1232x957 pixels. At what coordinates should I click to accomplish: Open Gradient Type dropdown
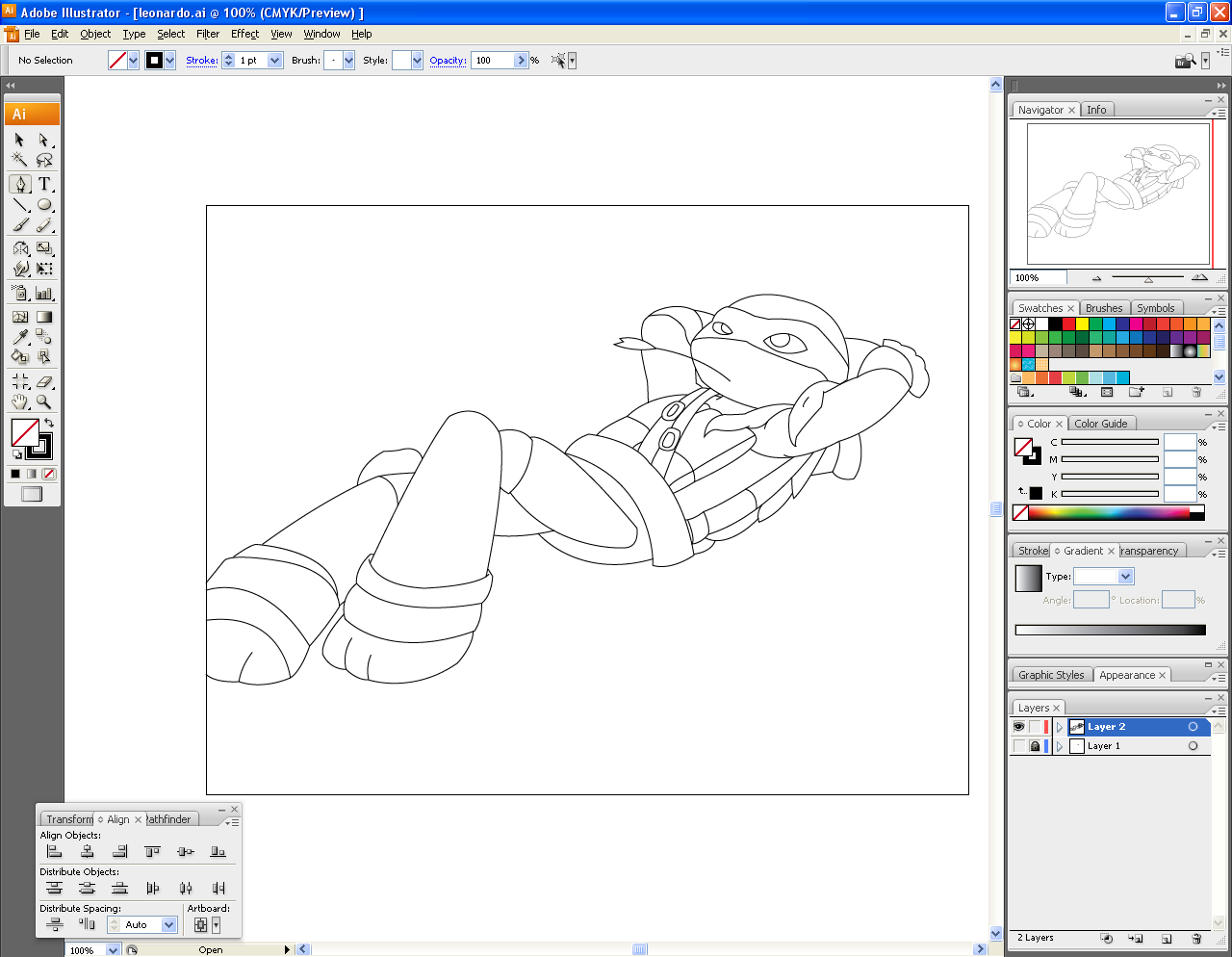point(1126,577)
